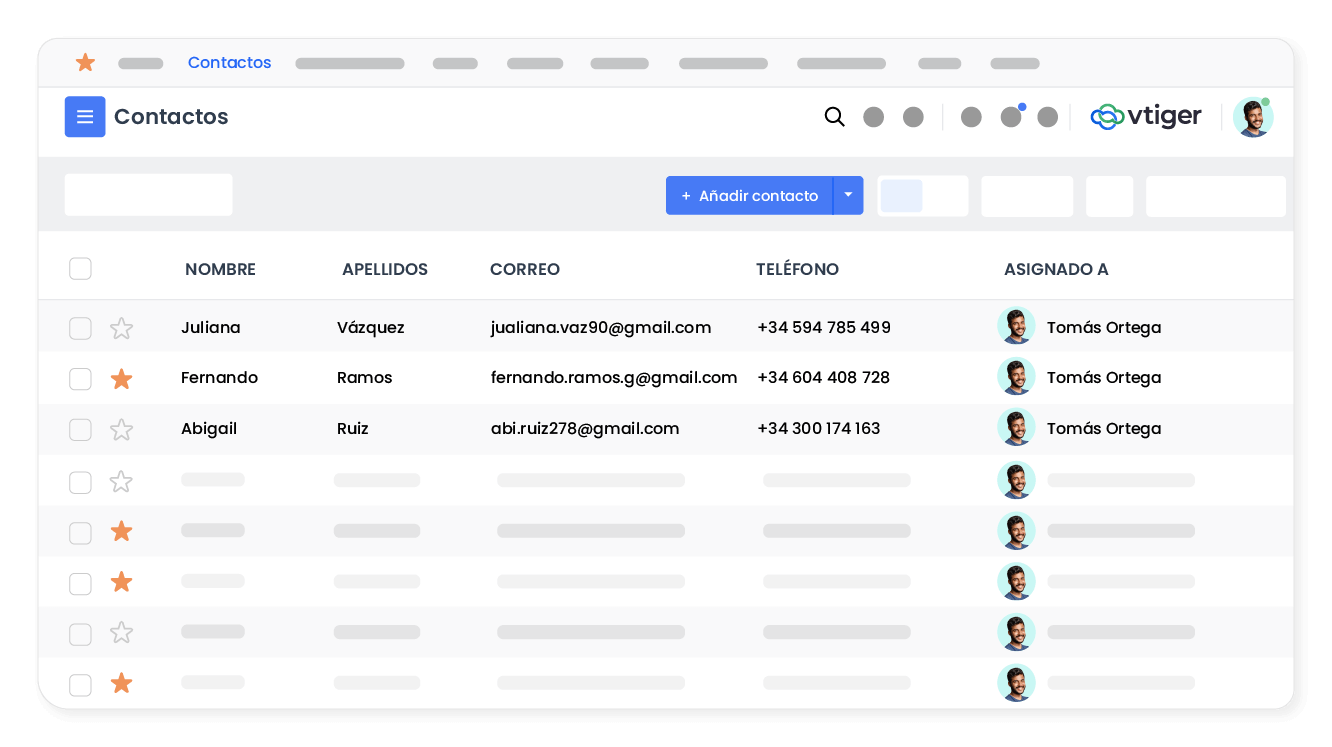
Task: Open the rightmost dropdown in the toolbar
Action: (1215, 196)
